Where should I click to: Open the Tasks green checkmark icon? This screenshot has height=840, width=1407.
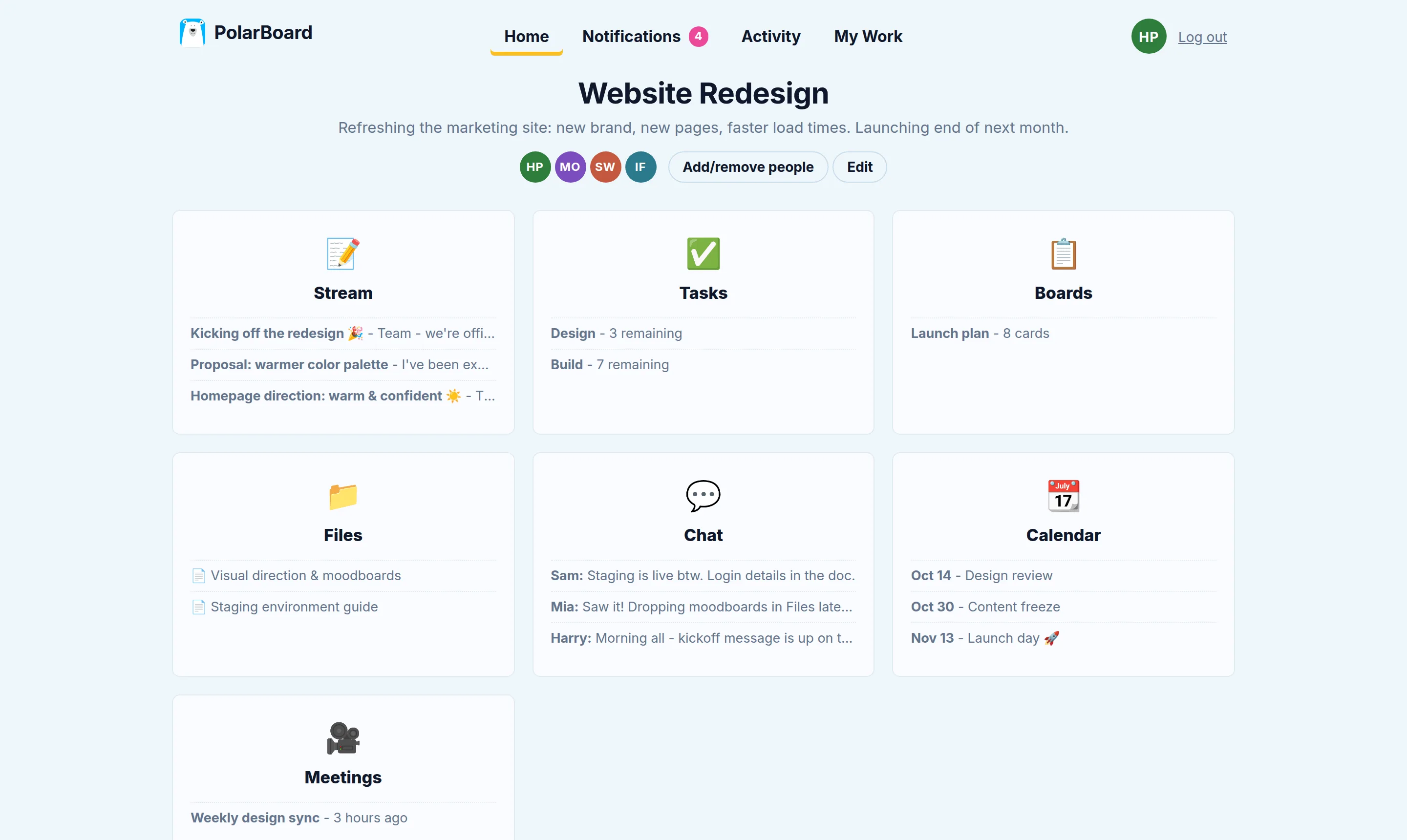click(x=703, y=253)
